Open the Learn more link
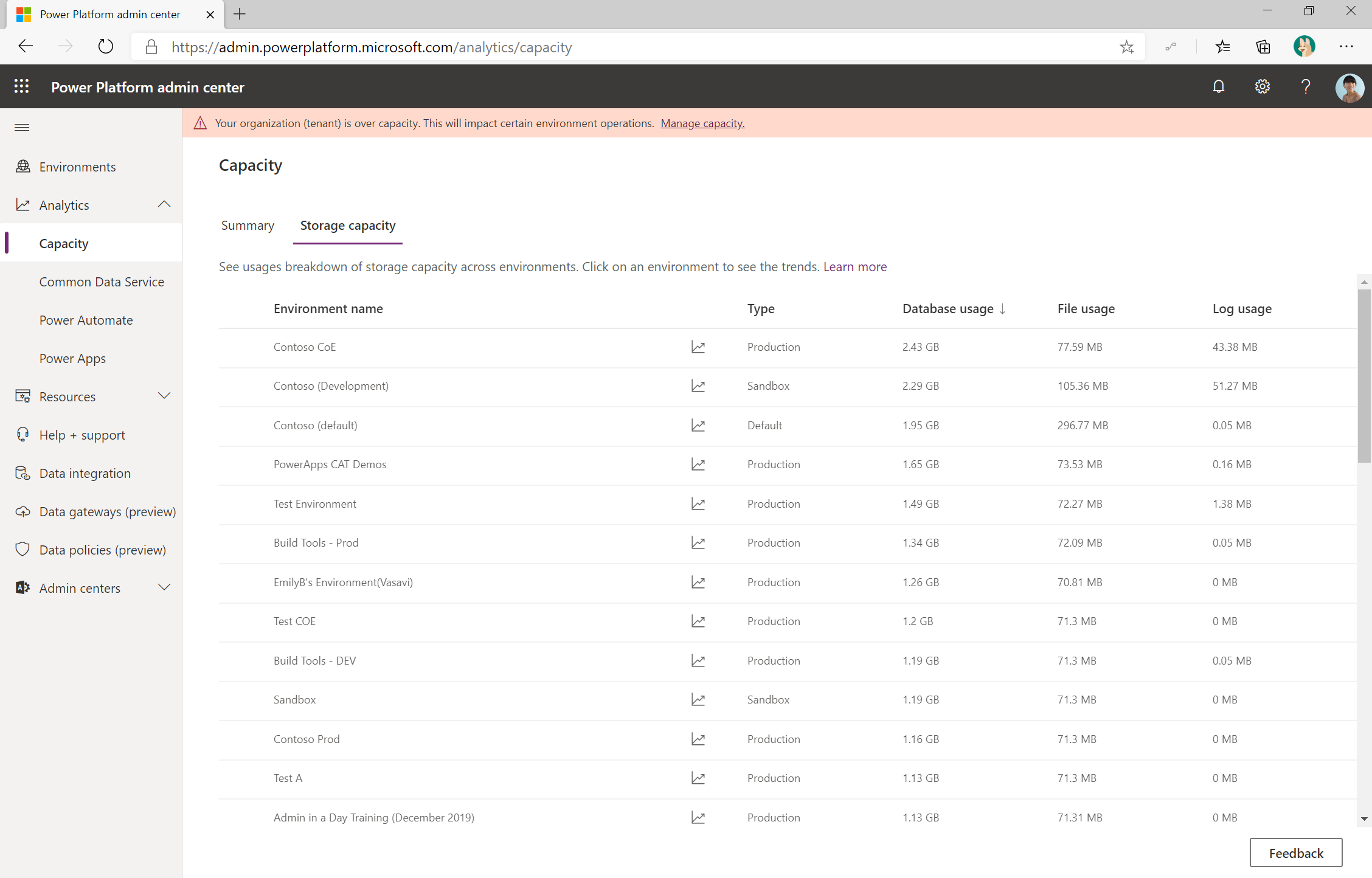 [x=854, y=267]
